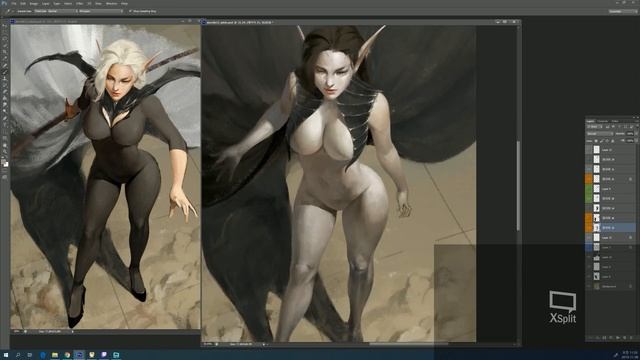Open left document status bar arrow menu
Image resolution: width=640 pixels, height=360 pixels.
pyautogui.click(x=73, y=331)
